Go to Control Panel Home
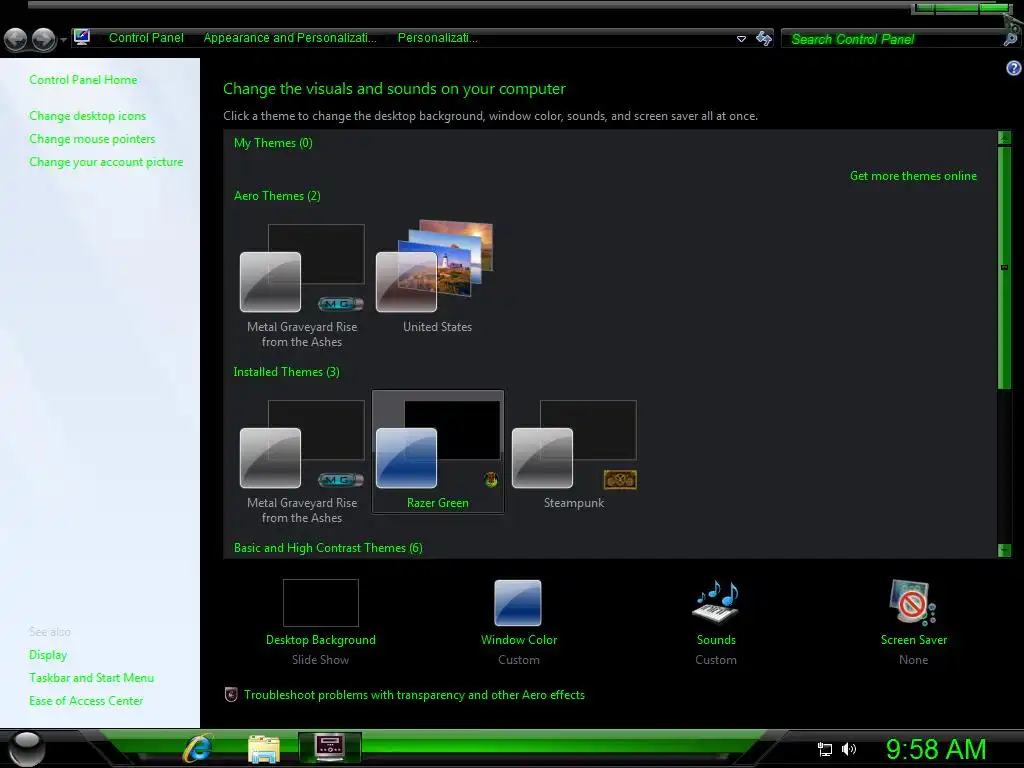 coord(83,80)
